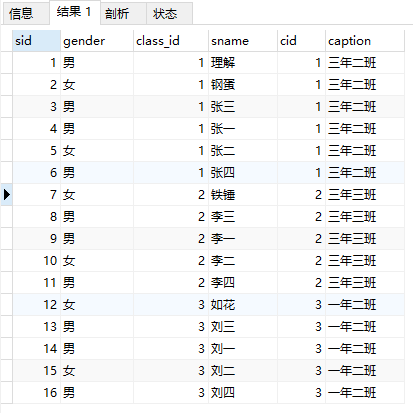Click sid cell with value 16

[x=36, y=392]
